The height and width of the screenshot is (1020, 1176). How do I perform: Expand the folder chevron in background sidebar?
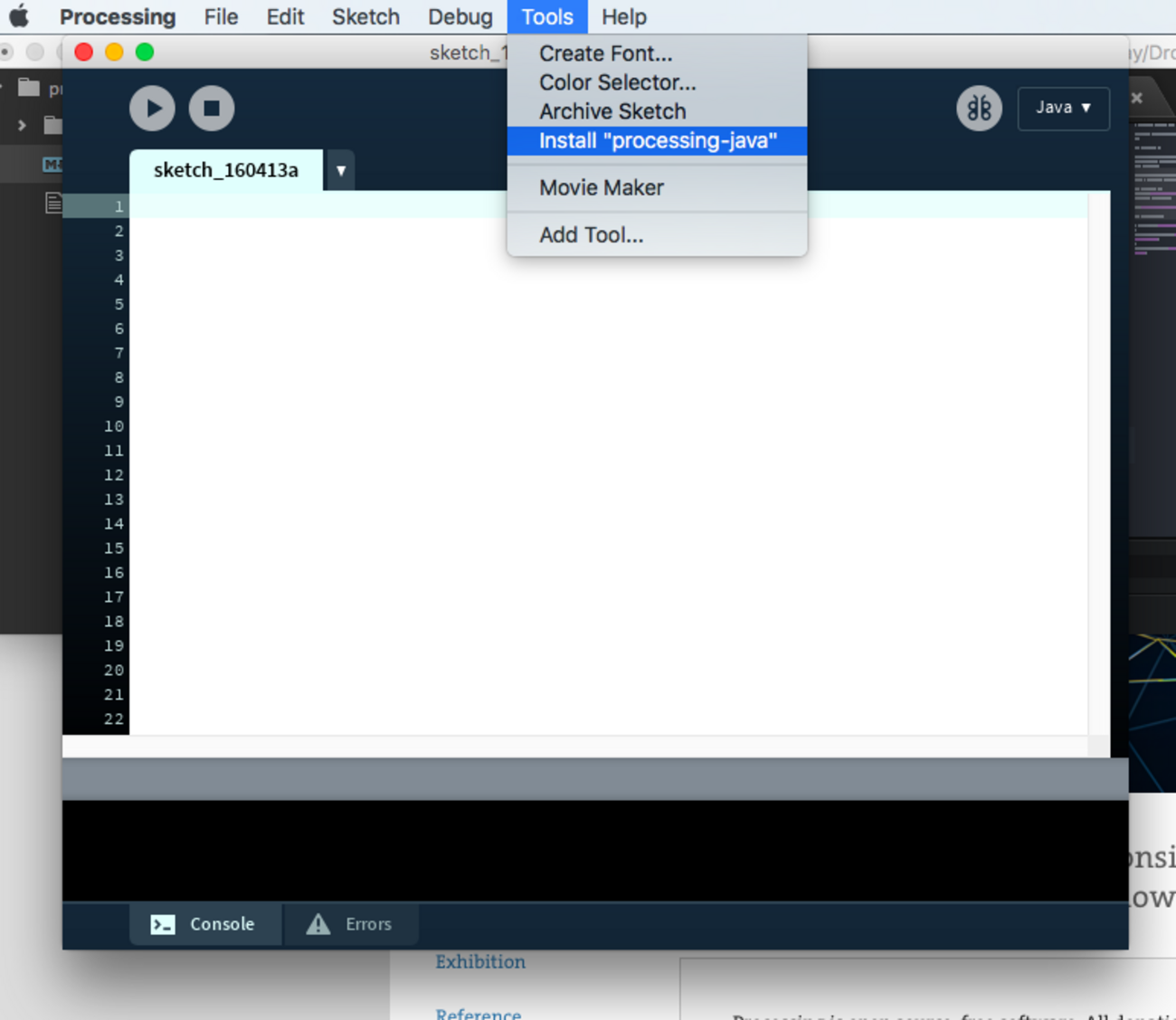point(22,125)
